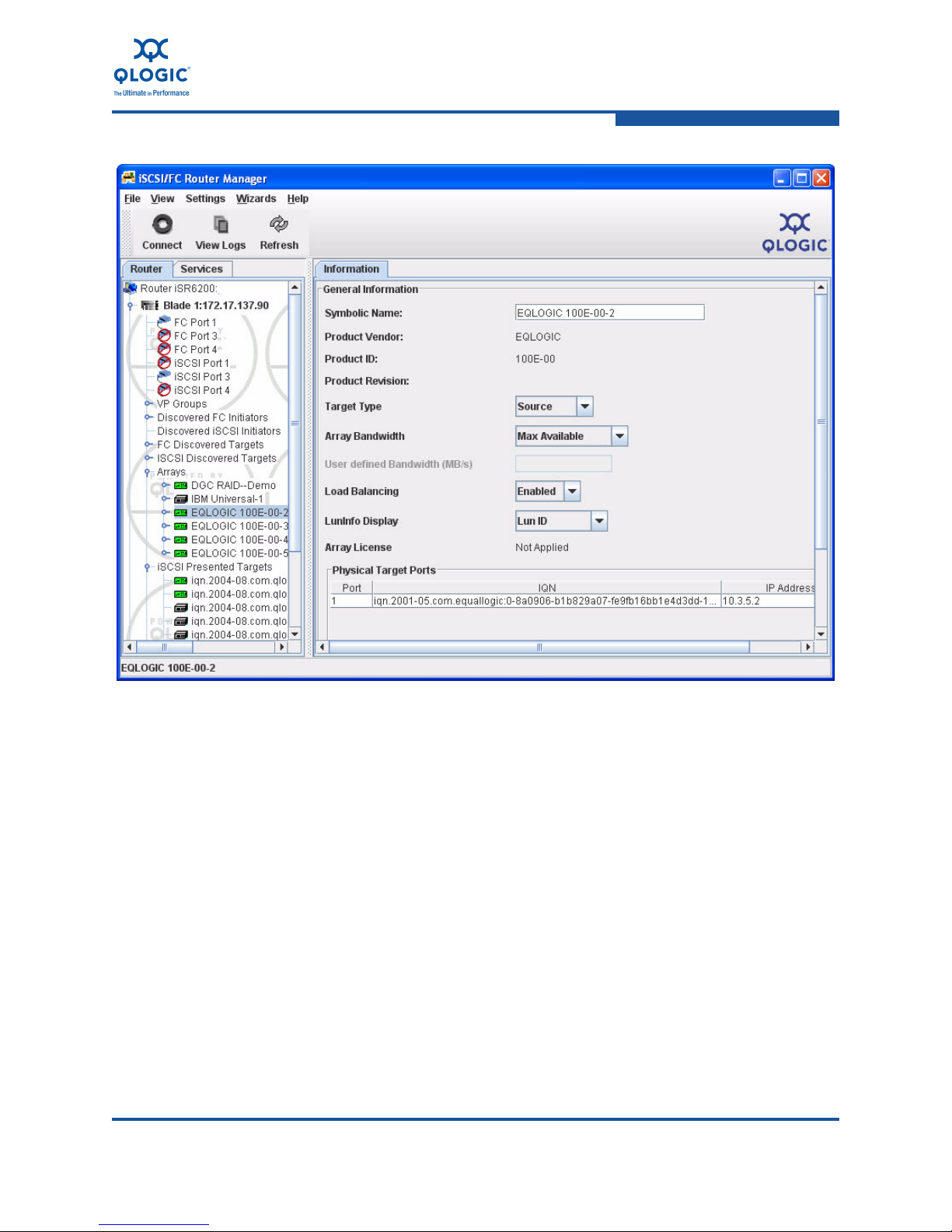The image size is (952, 1232).
Task: Open the View menu
Action: pos(162,199)
